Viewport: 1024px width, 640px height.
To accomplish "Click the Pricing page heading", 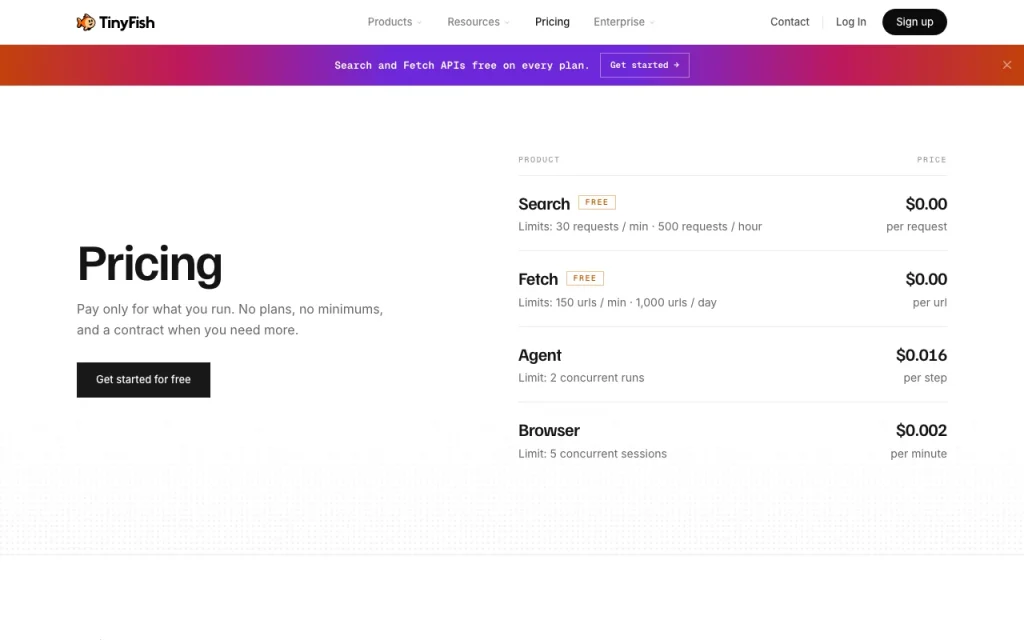I will (x=150, y=264).
